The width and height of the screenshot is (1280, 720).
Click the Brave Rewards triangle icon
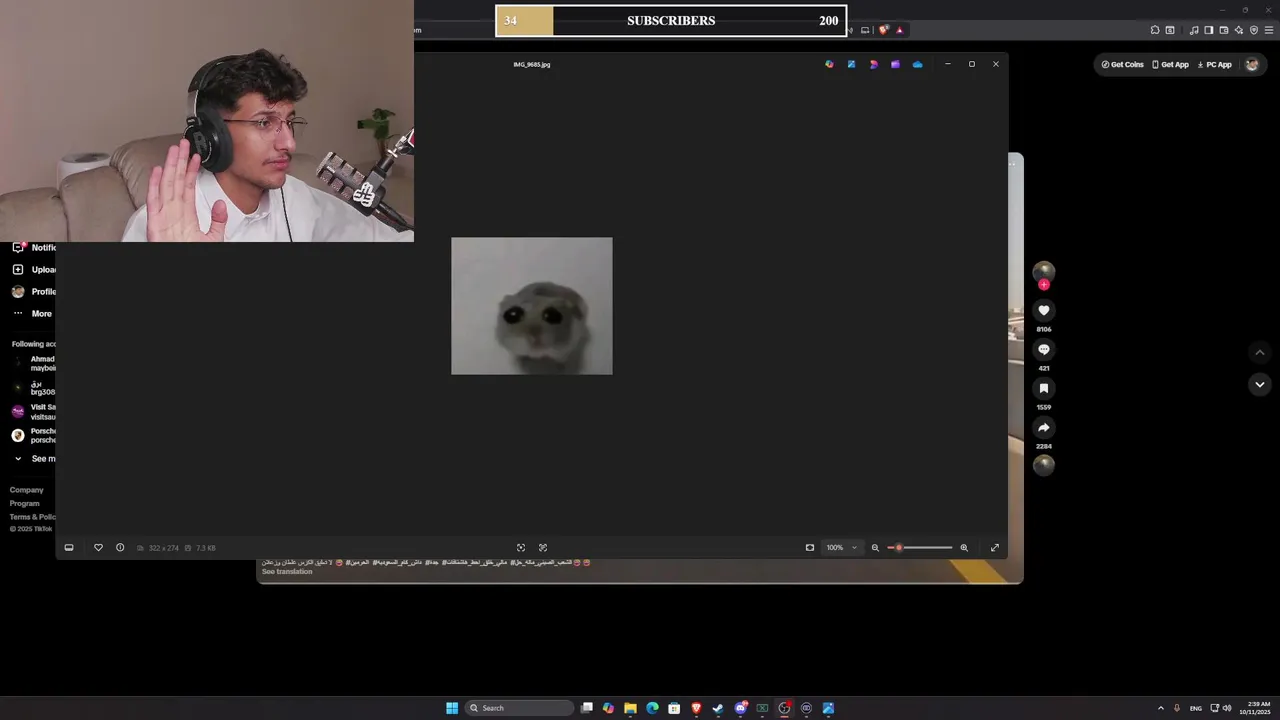coord(899,30)
